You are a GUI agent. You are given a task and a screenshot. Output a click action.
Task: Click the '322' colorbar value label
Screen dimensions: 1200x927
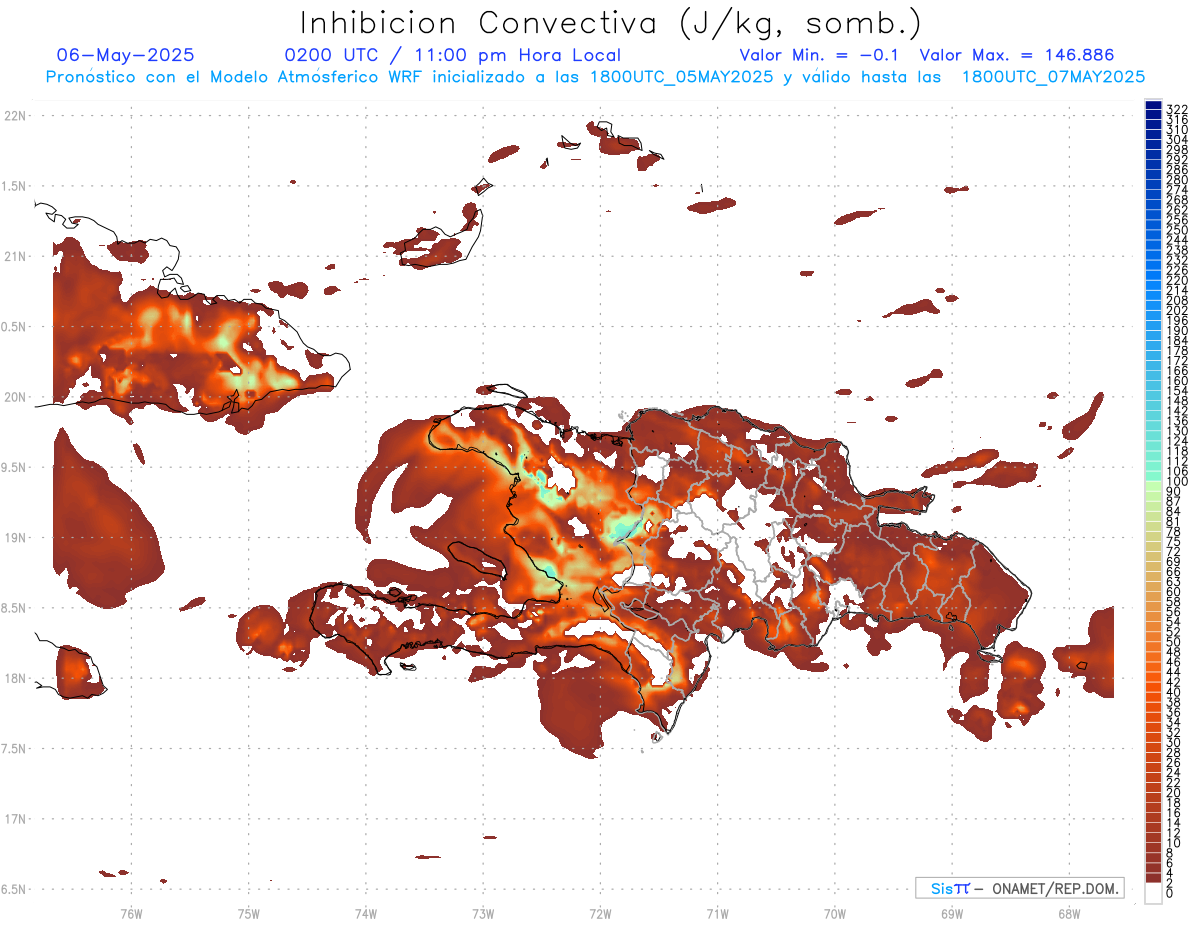point(1177,108)
